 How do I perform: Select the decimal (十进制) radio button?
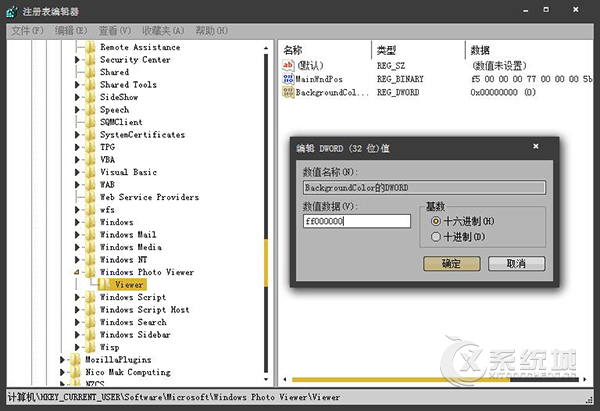[435, 237]
